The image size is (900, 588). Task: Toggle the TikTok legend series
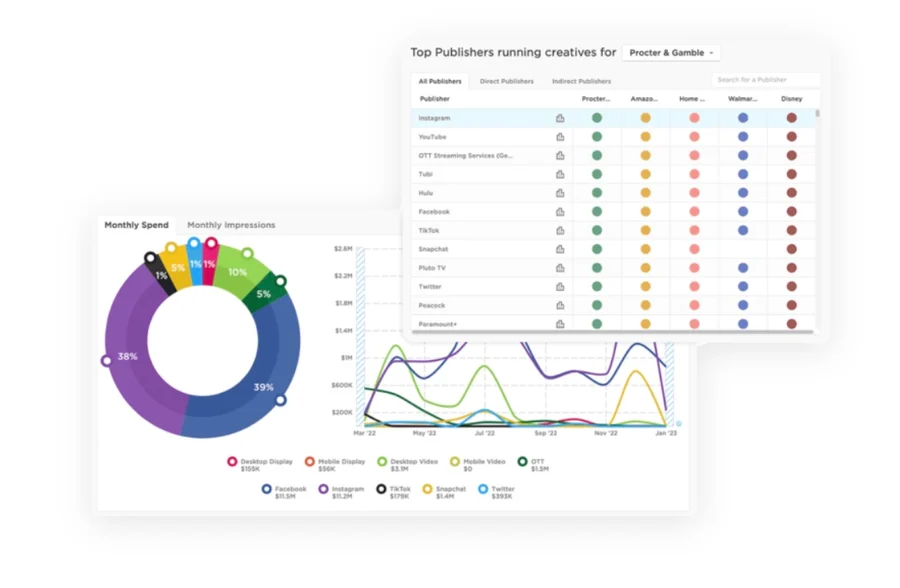pos(393,492)
